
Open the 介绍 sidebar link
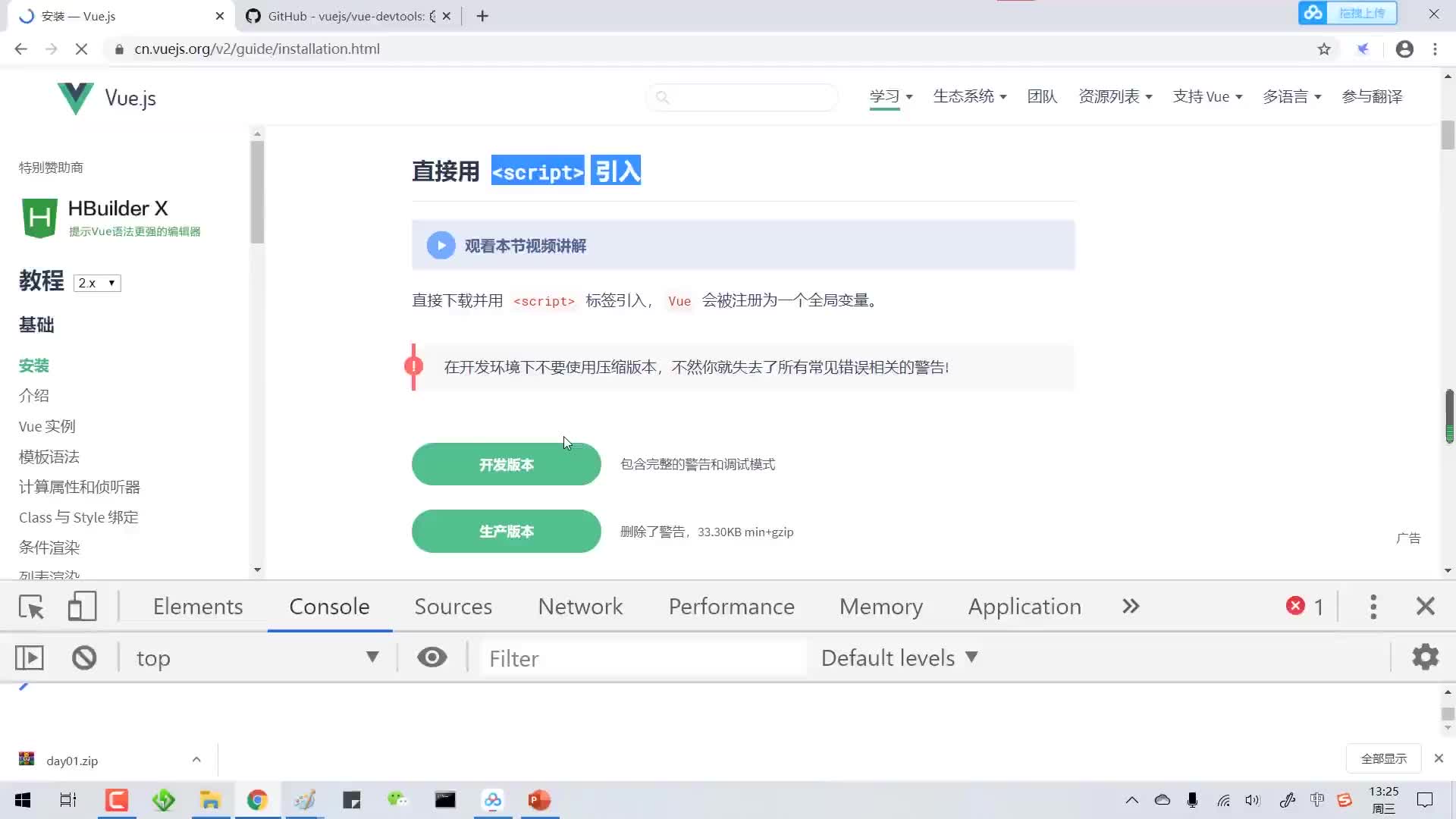[34, 395]
